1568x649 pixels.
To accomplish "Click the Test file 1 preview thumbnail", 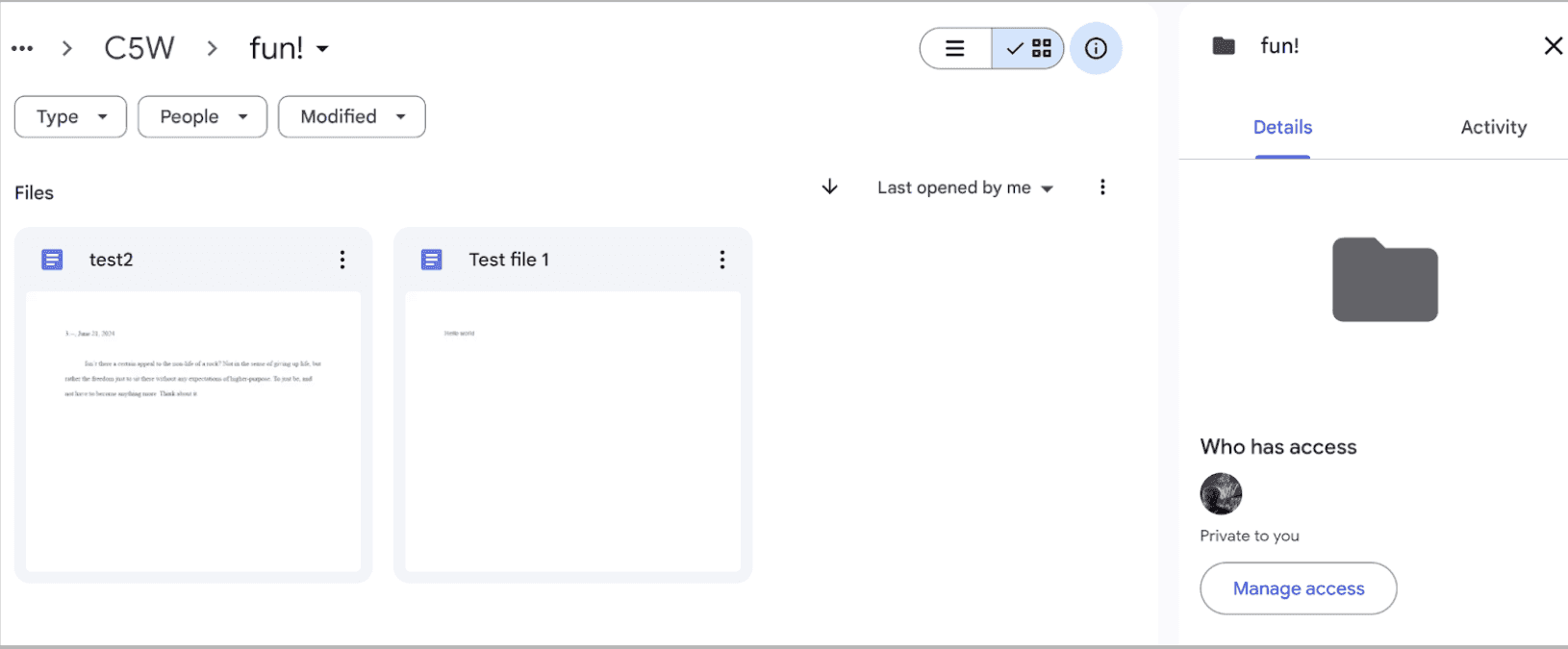I will [x=573, y=432].
